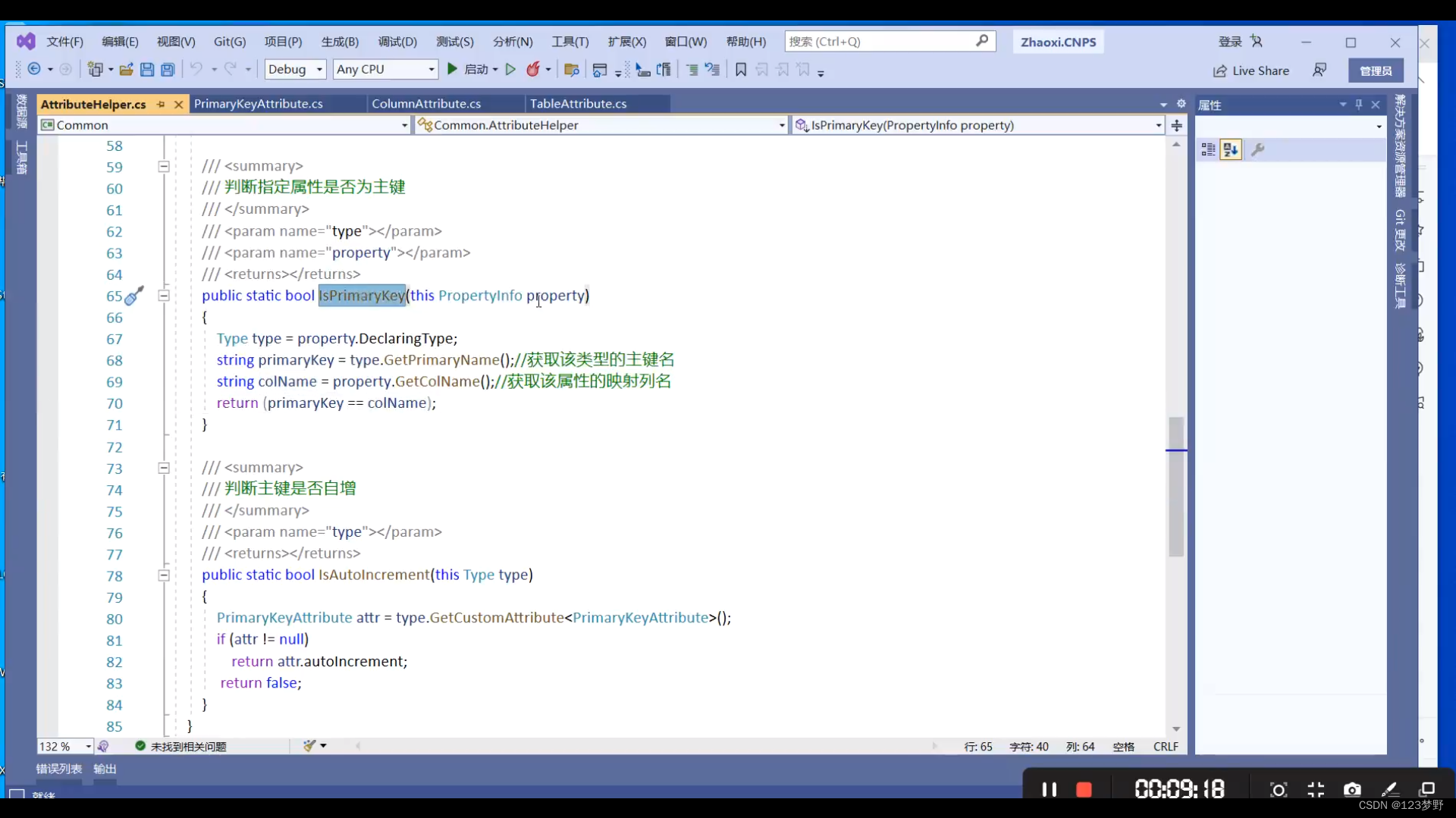The image size is (1456, 818).
Task: Open the 错误列表 panel tab
Action: [x=59, y=769]
